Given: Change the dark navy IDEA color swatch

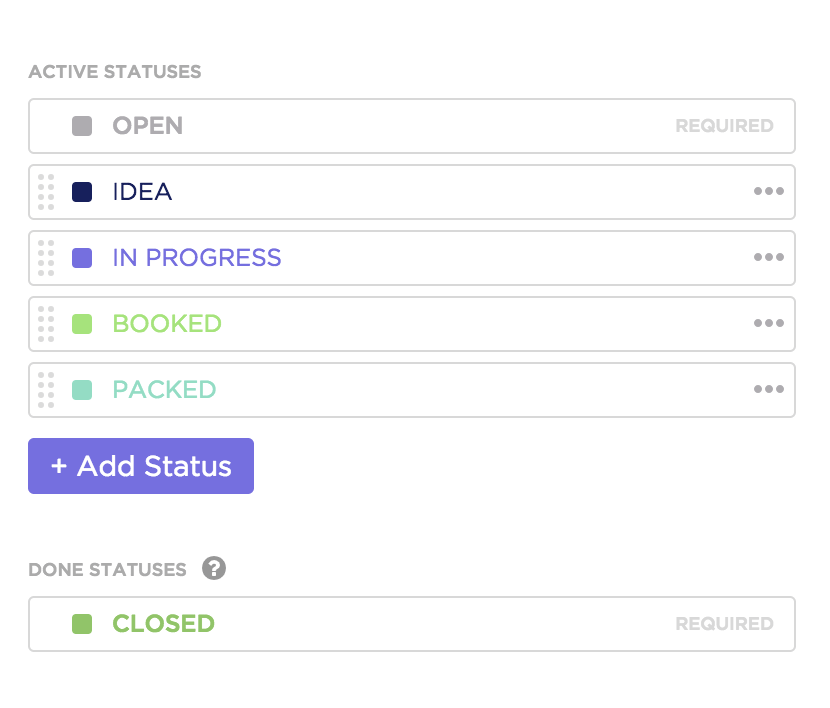Looking at the screenshot, I should 82,192.
